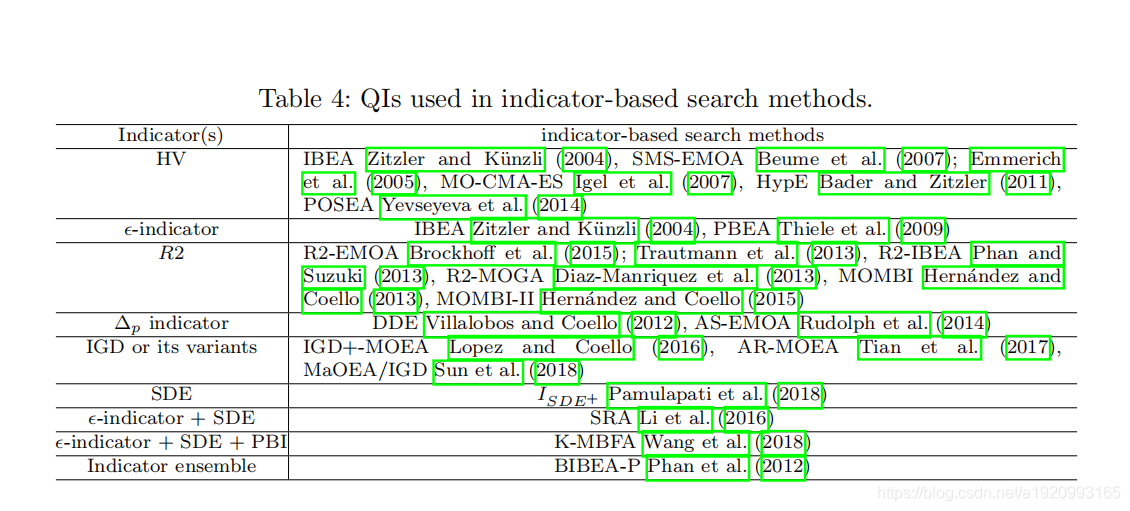Open Trautmann et al. citation in R2 row
Viewport: 1130px width, 511px height.
[x=717, y=253]
